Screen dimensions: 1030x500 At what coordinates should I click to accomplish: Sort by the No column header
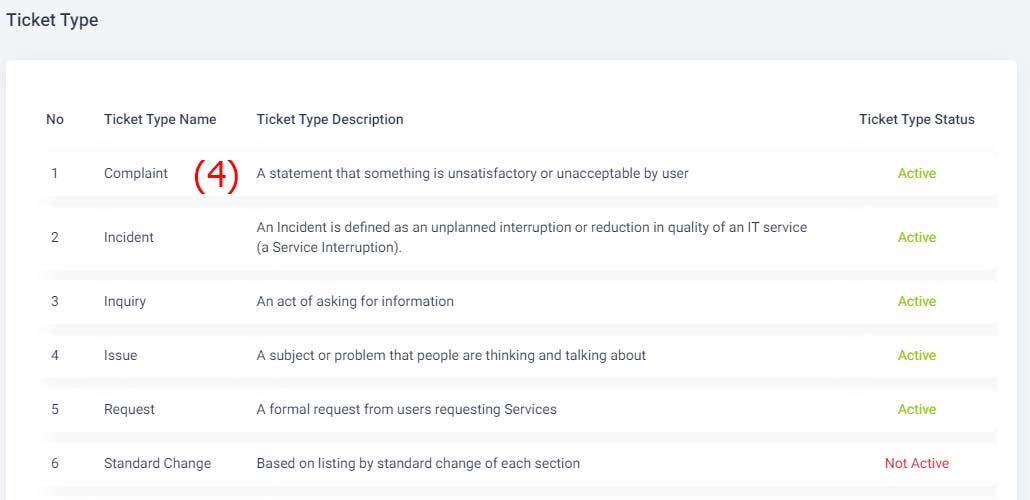pos(55,120)
